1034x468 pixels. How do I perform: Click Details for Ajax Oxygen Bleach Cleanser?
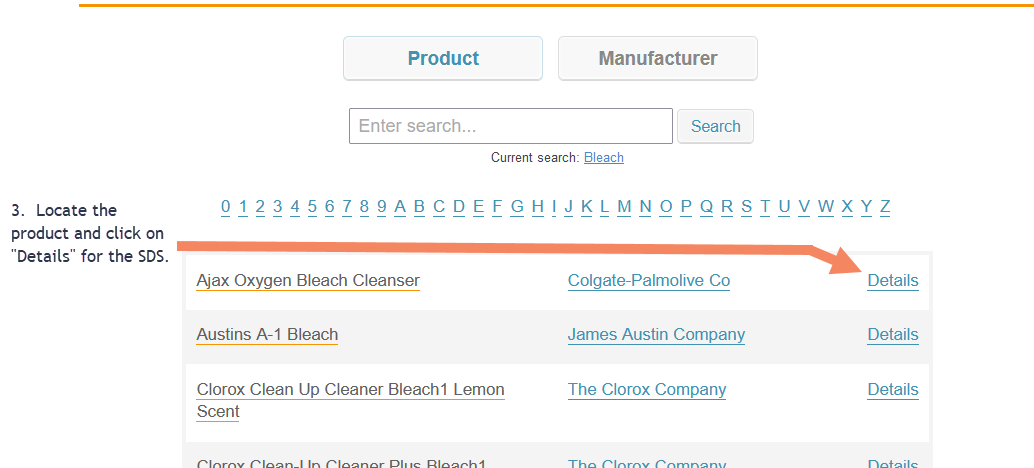click(x=893, y=281)
